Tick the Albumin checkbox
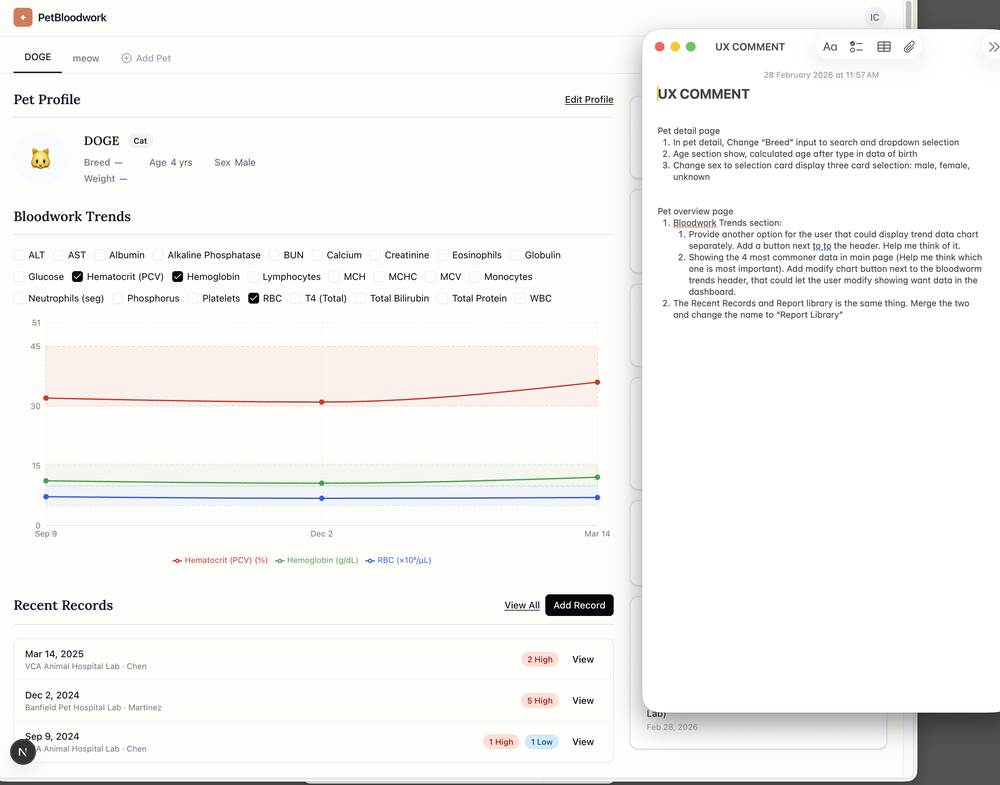Viewport: 1000px width, 785px height. 99,255
